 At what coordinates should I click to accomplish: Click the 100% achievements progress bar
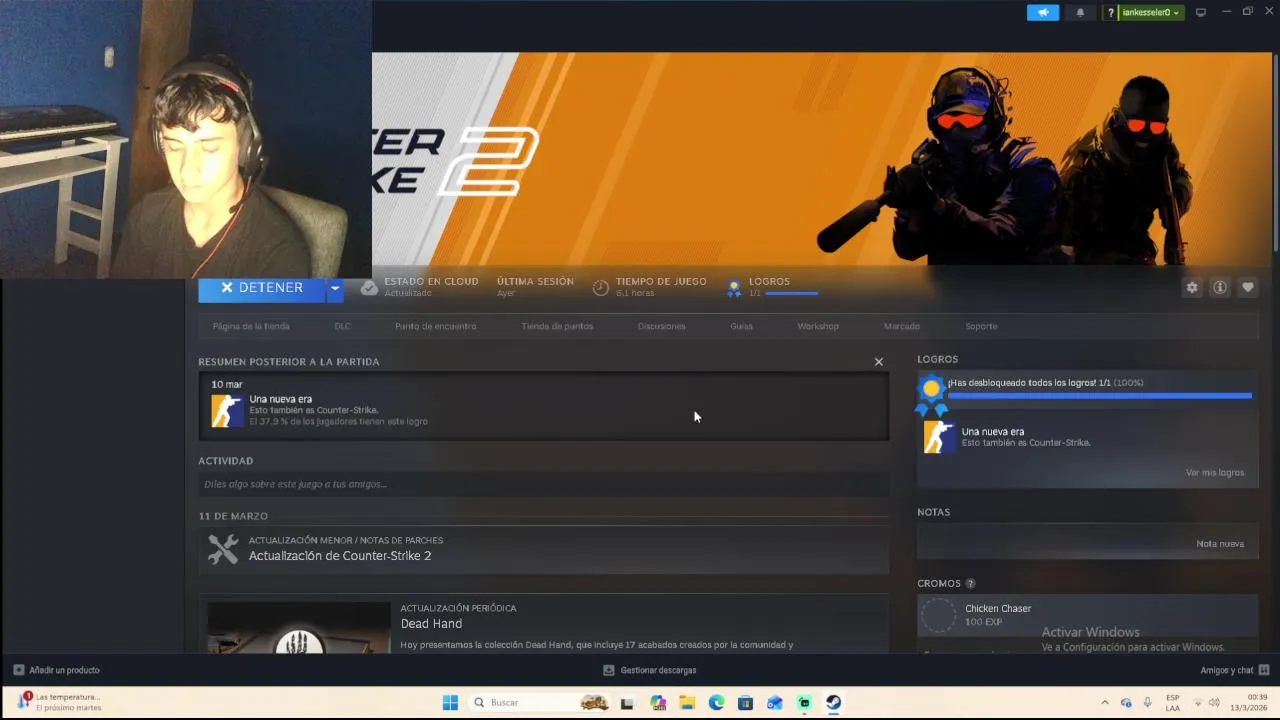[1100, 396]
